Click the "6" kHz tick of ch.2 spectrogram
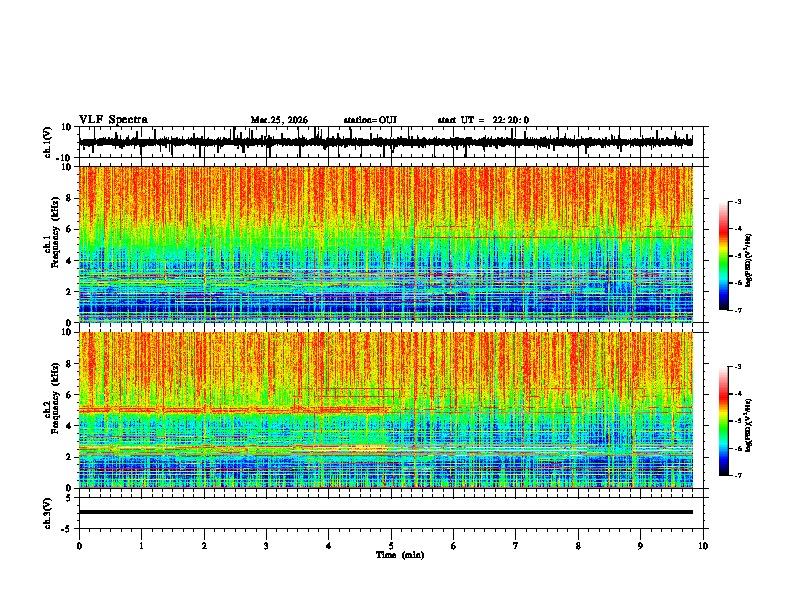Viewport: 792px width, 612px height. [69, 395]
